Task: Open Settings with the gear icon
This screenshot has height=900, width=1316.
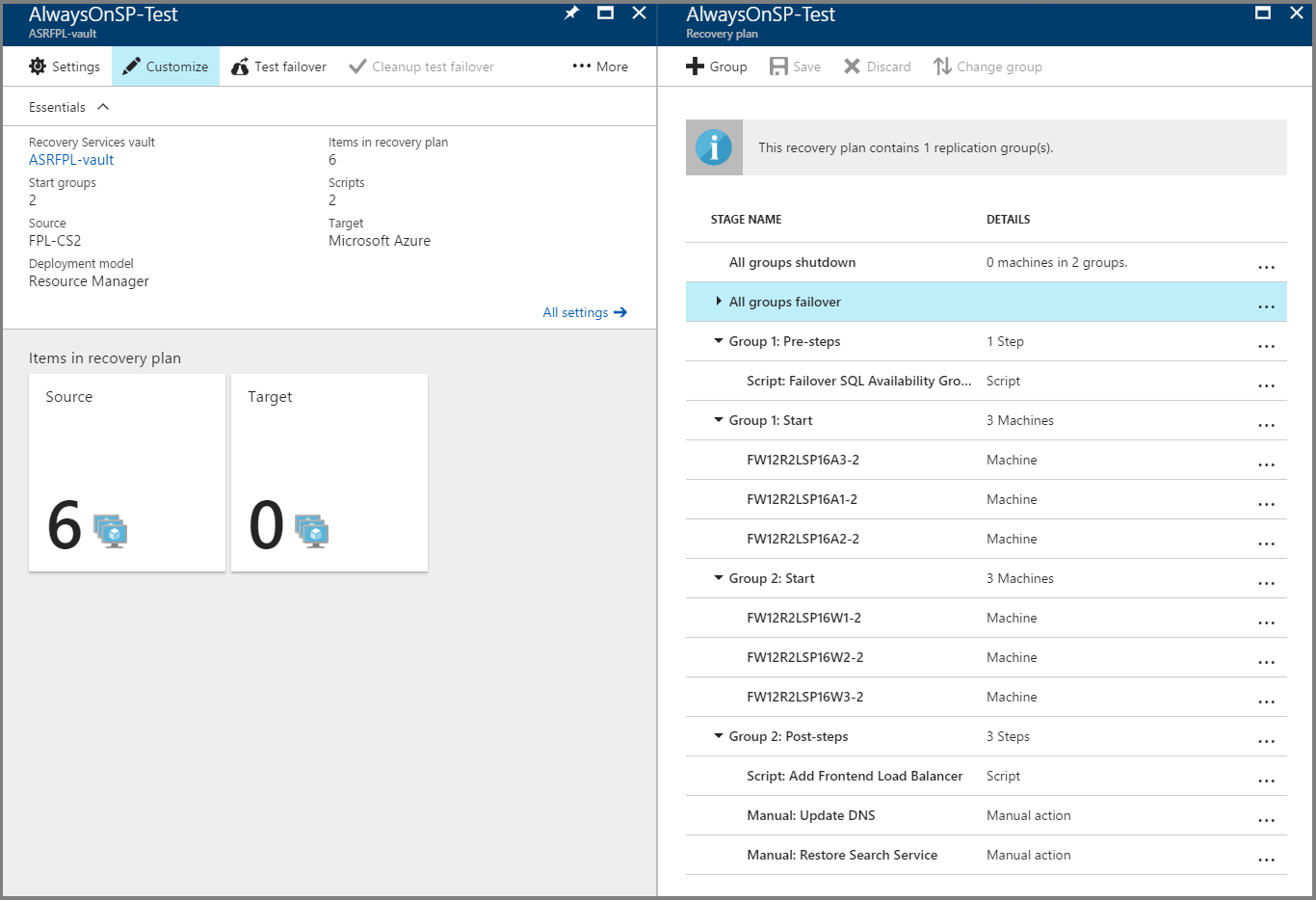Action: pyautogui.click(x=39, y=66)
